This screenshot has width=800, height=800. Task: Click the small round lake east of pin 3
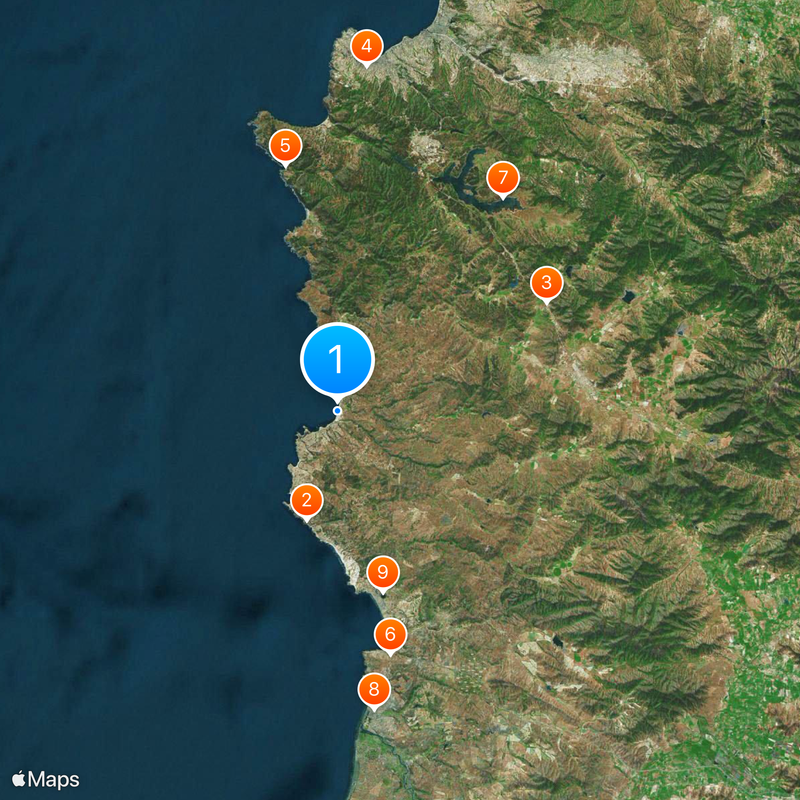coord(628,295)
